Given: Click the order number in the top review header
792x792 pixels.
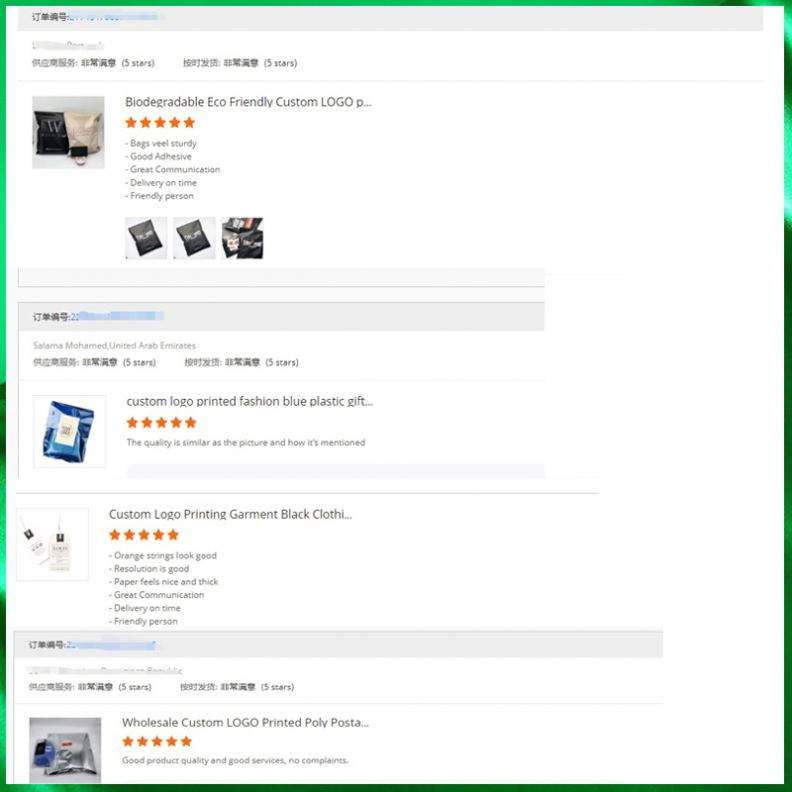Looking at the screenshot, I should point(113,17).
